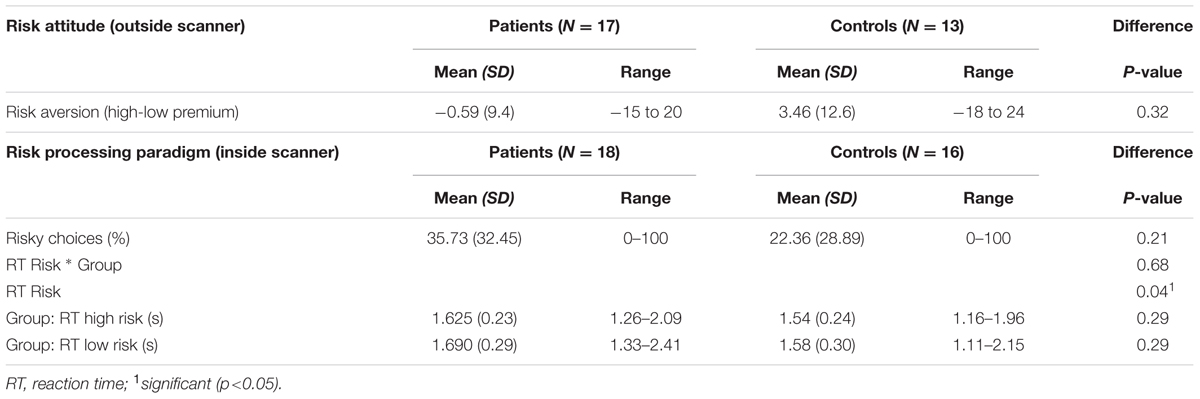This screenshot has width=1200, height=399.
Task: Click the 'Risky choices (%)' row label
Action: [69, 238]
